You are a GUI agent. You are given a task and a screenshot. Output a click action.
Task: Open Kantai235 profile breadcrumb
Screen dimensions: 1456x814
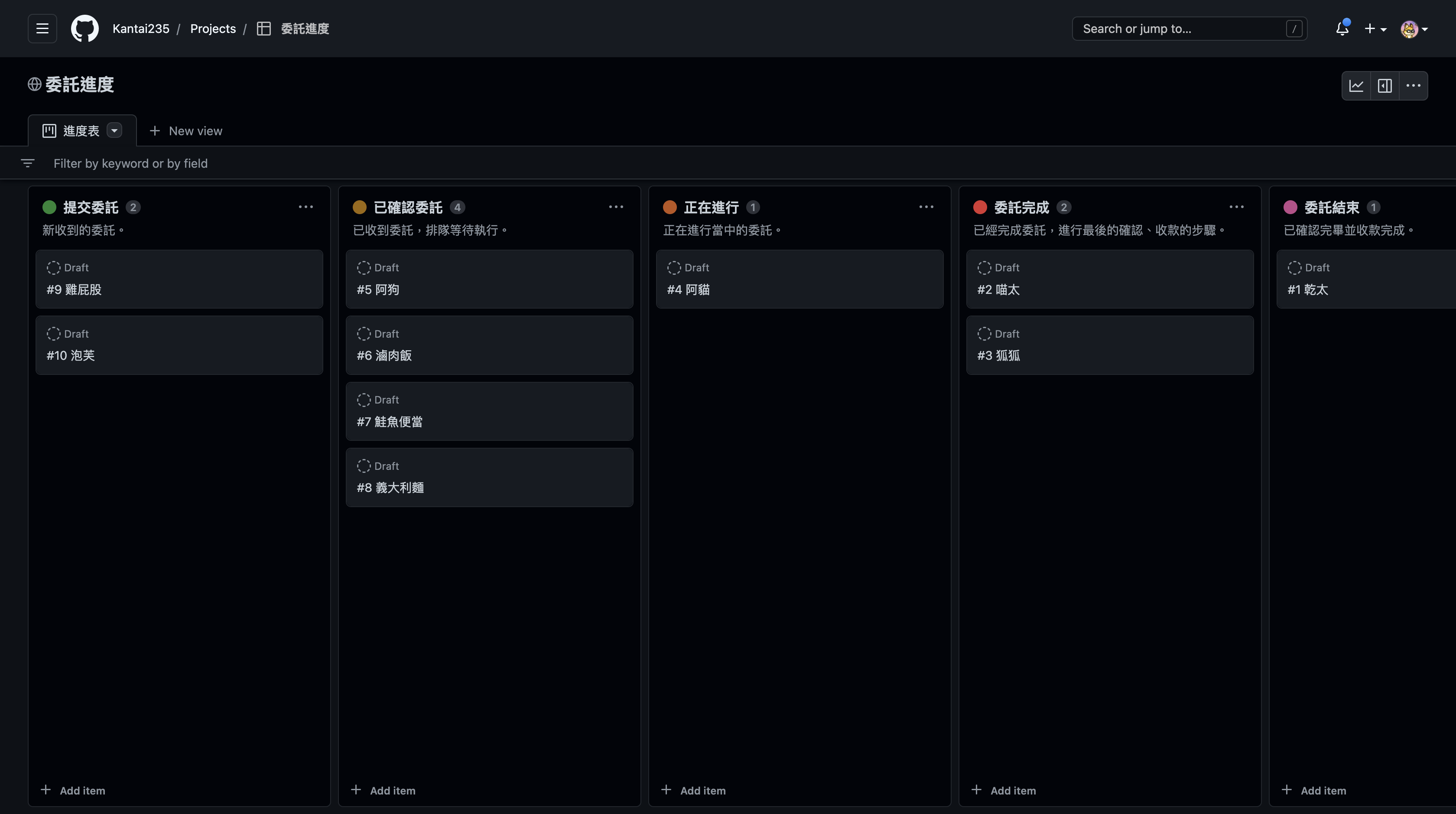click(141, 28)
